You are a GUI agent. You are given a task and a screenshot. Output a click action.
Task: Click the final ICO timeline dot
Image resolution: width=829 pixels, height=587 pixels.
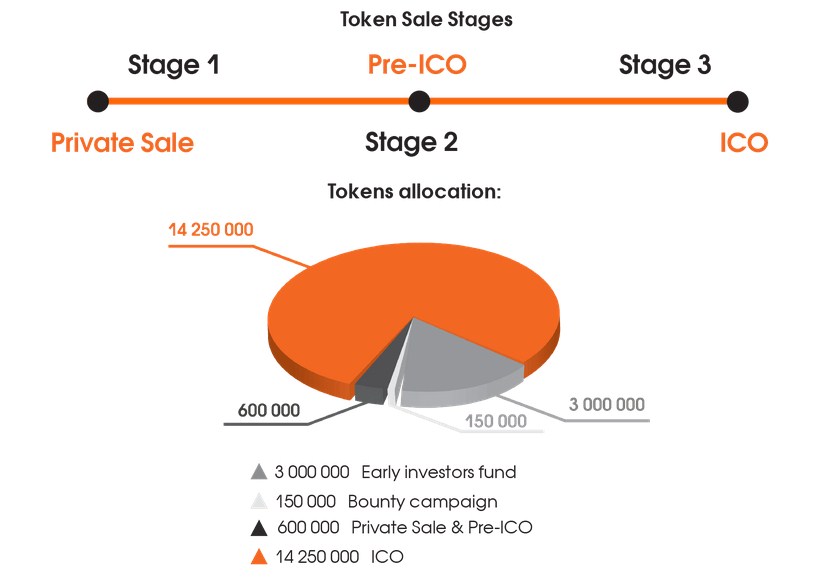(x=737, y=101)
